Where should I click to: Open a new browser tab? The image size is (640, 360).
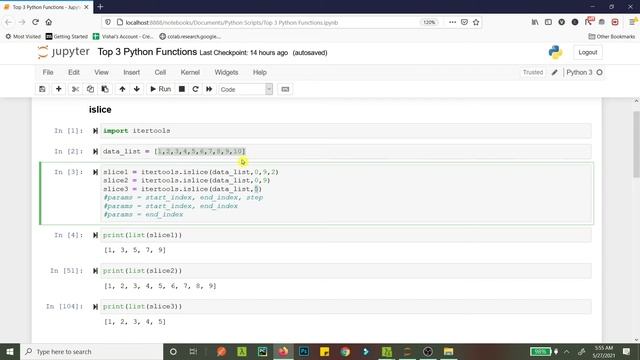click(100, 7)
